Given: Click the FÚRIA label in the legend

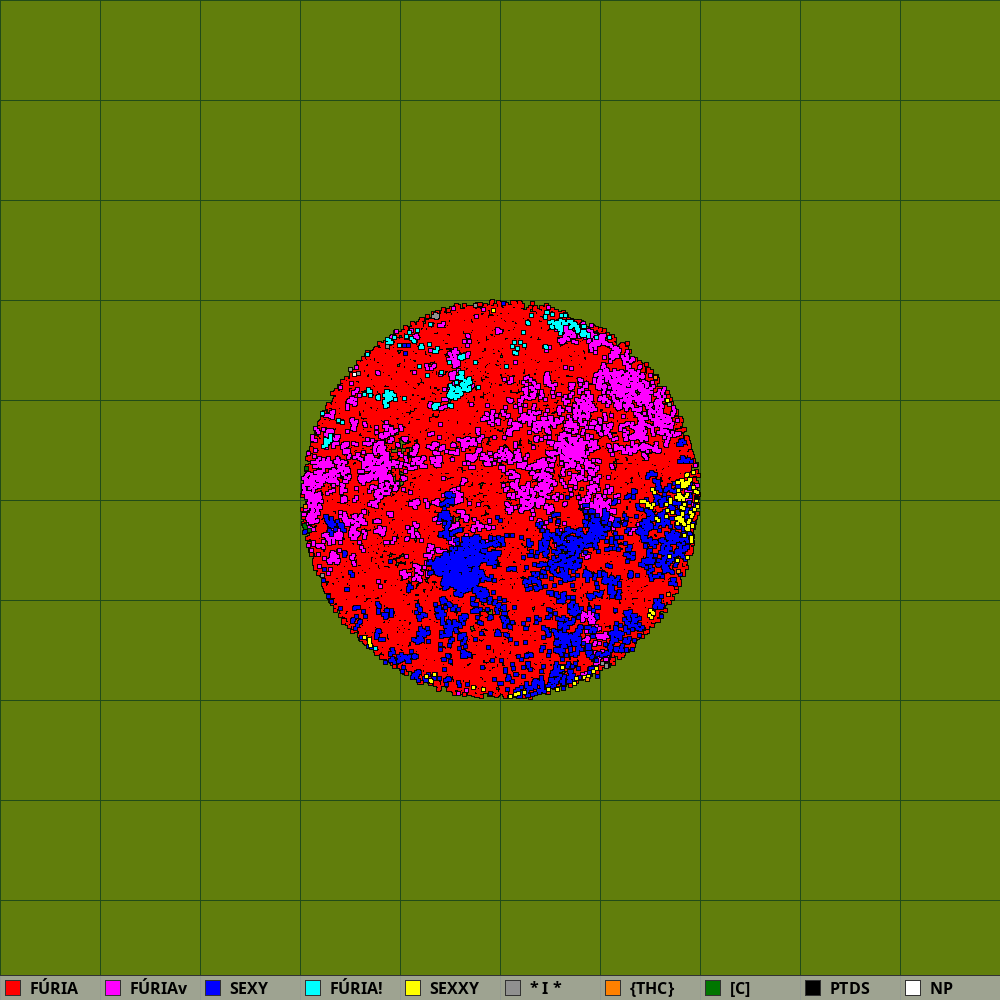Looking at the screenshot, I should pyautogui.click(x=54, y=988).
